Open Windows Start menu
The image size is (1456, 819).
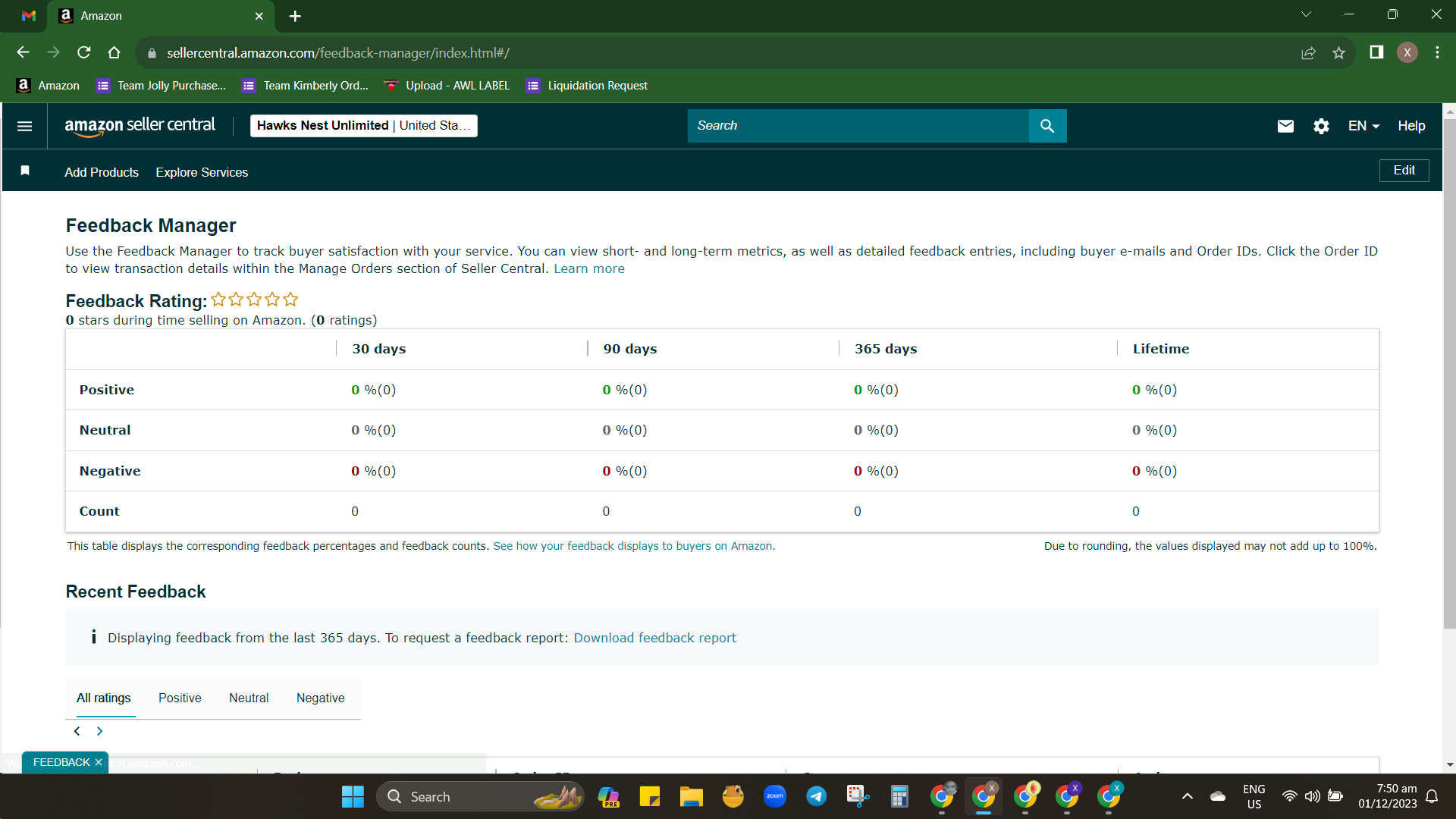coord(353,796)
